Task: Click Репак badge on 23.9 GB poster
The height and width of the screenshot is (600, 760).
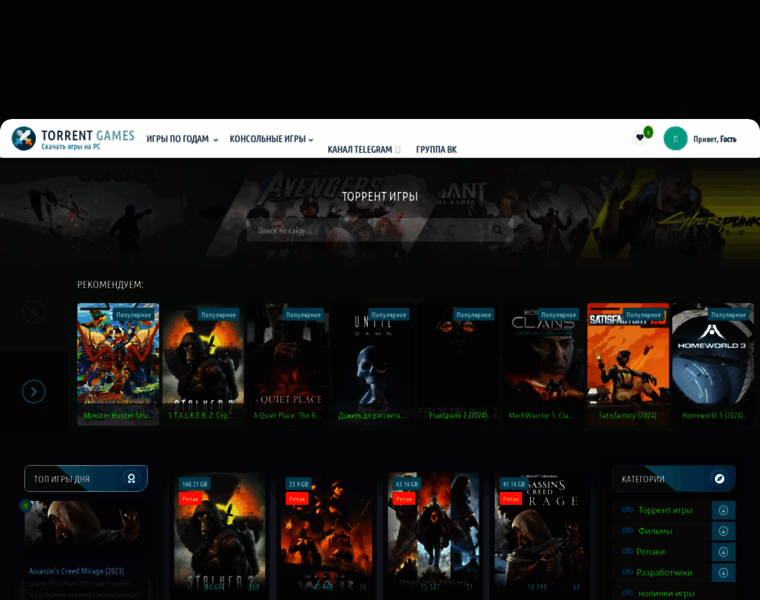Action: tap(297, 499)
